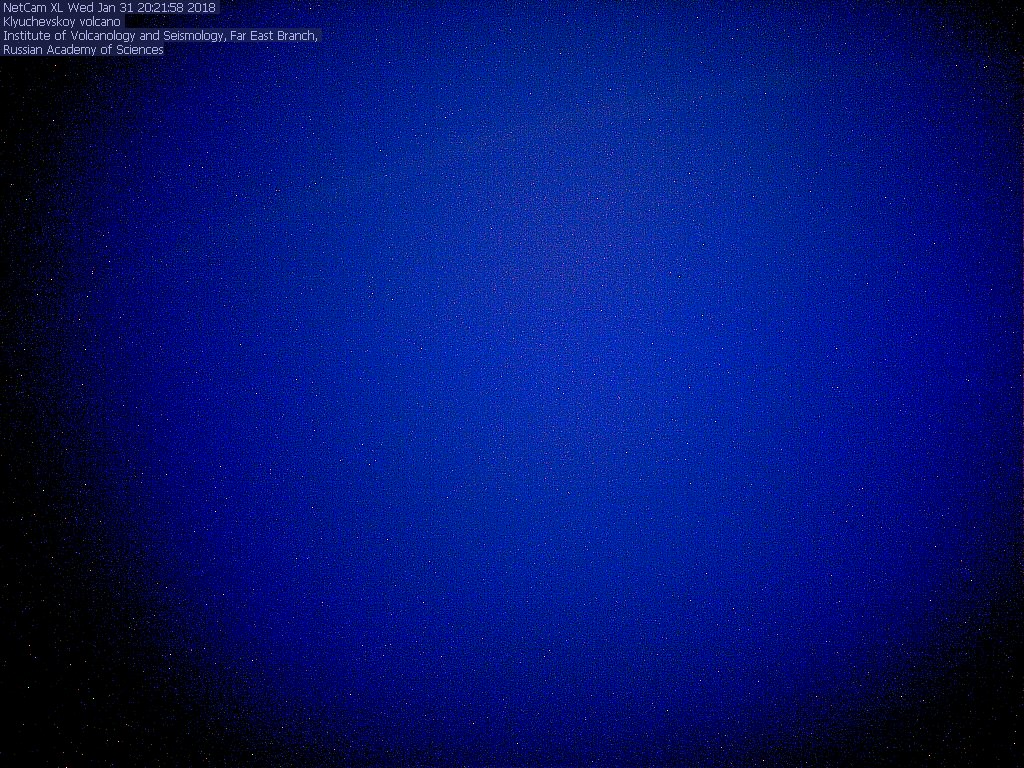
Task: Click the NetCam XL timestamp text line
Action: pos(109,8)
